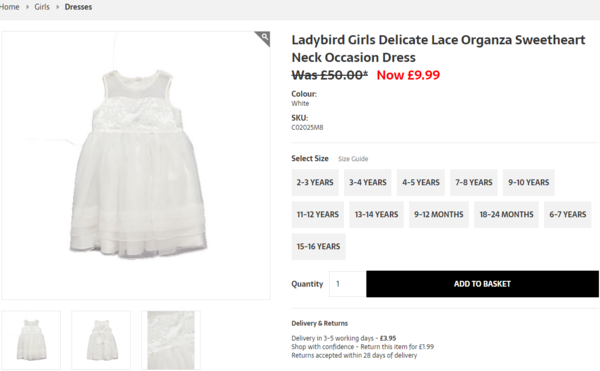Go to Girls in the breadcrumb

tap(42, 7)
